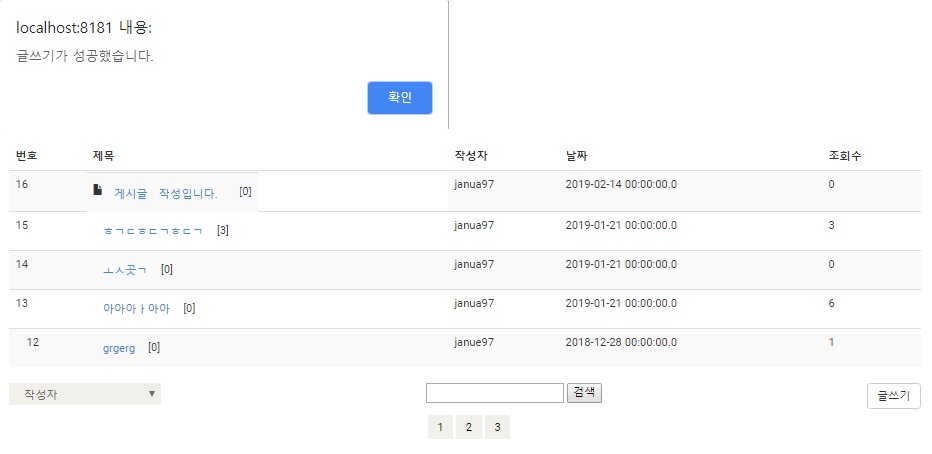The height and width of the screenshot is (454, 932).
Task: Open the post titled 게시글 작성입니다.
Action: click(166, 194)
